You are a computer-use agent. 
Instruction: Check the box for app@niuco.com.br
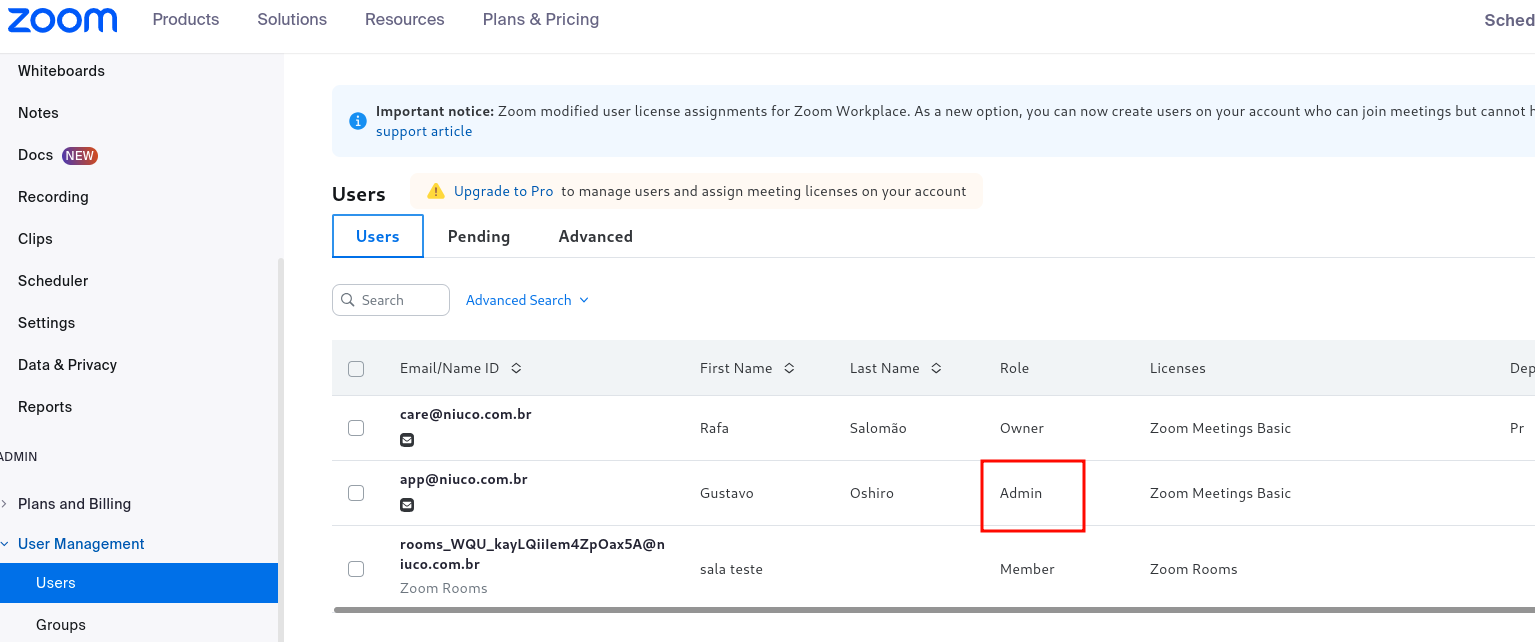[356, 493]
